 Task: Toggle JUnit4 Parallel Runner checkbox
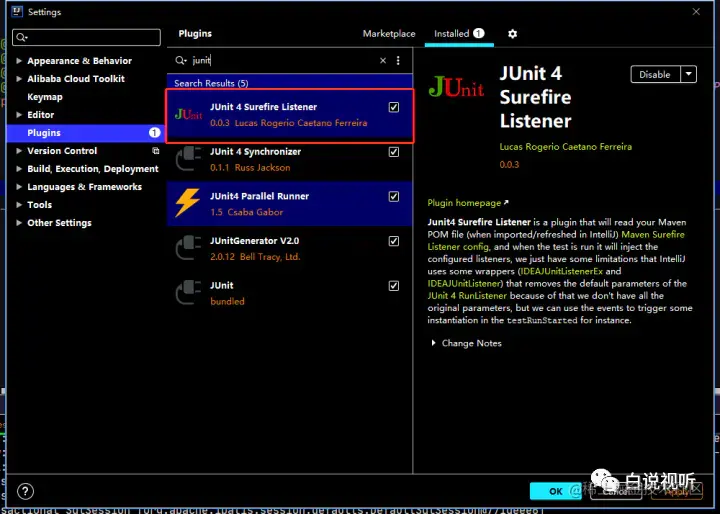[394, 196]
